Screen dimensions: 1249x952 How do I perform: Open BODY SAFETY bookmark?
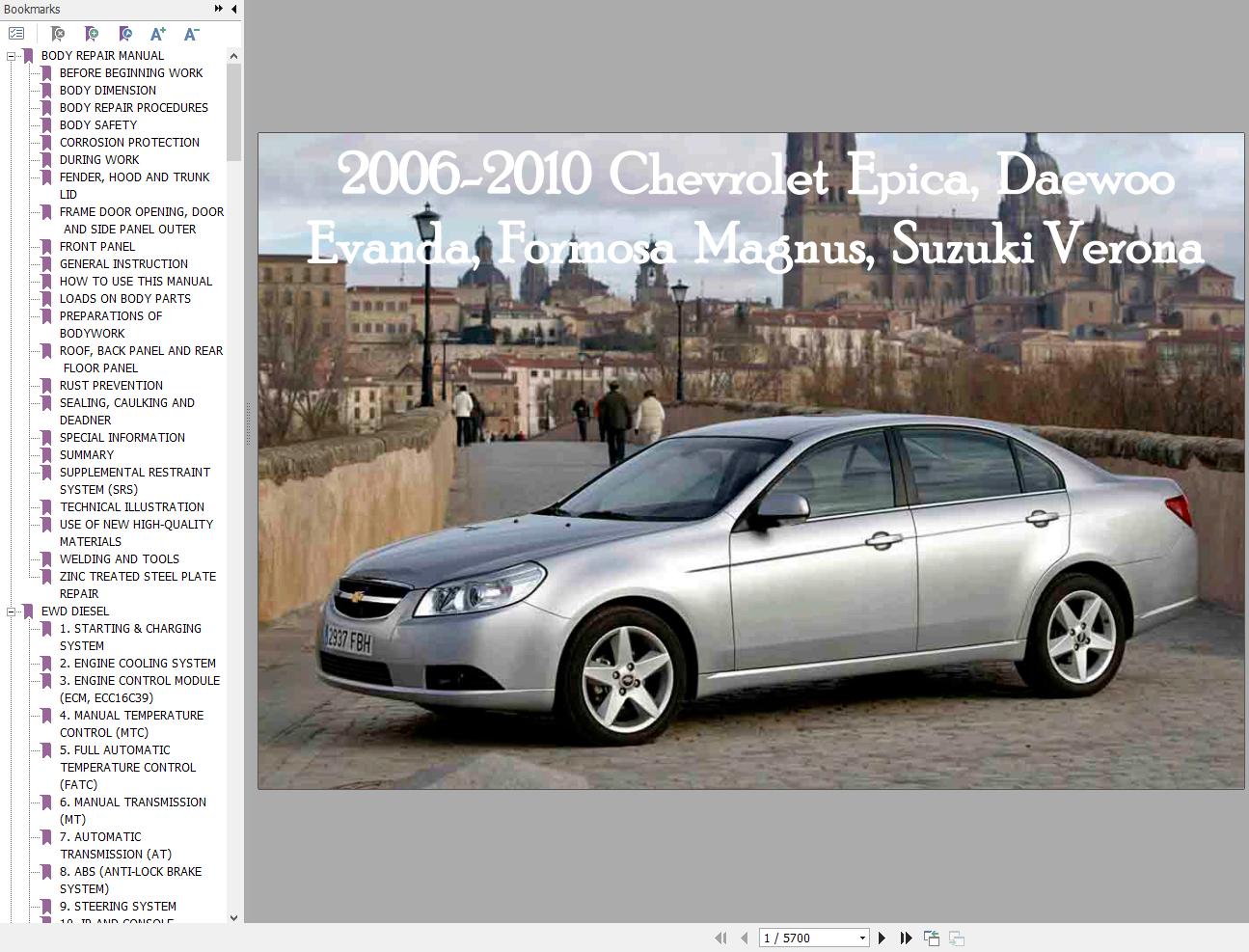pos(98,125)
